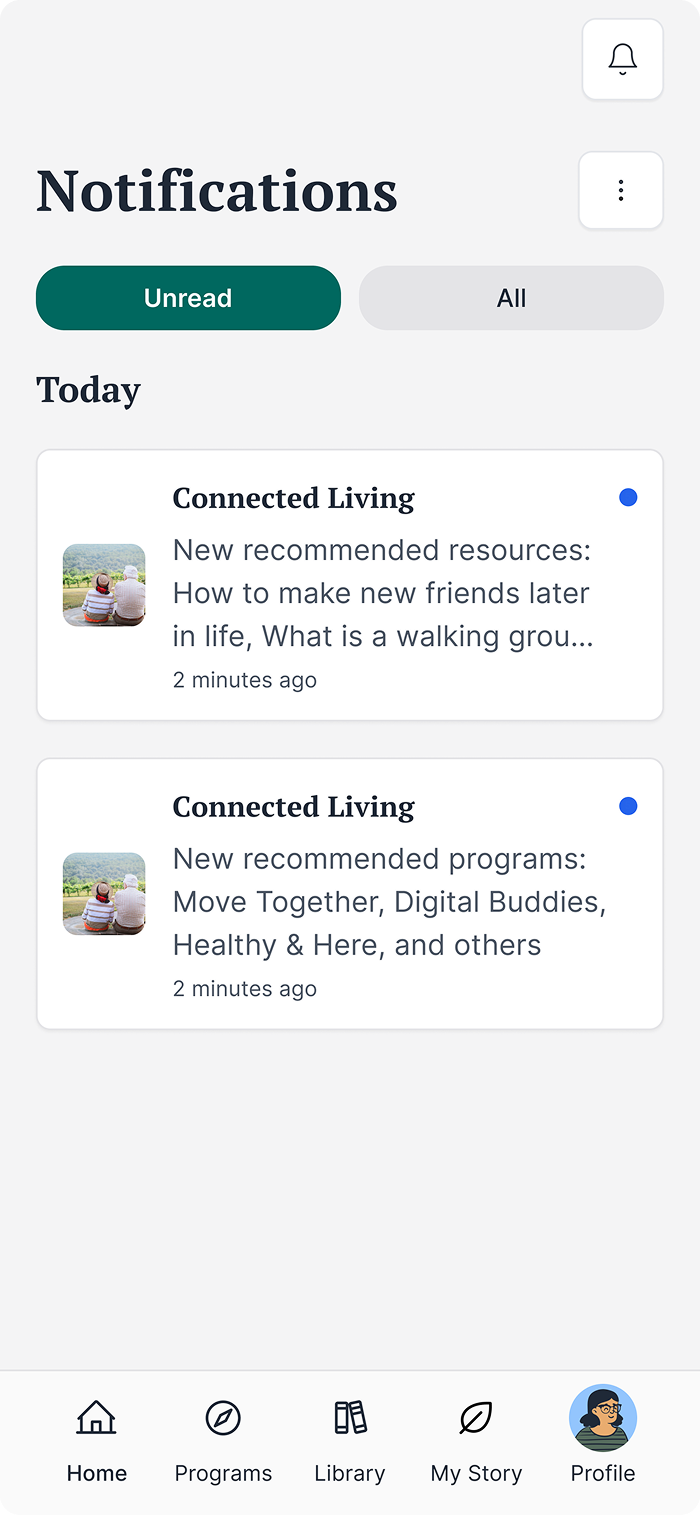Viewport: 700px width, 1515px height.
Task: Expand the options menu next to Notifications
Action: click(x=621, y=190)
